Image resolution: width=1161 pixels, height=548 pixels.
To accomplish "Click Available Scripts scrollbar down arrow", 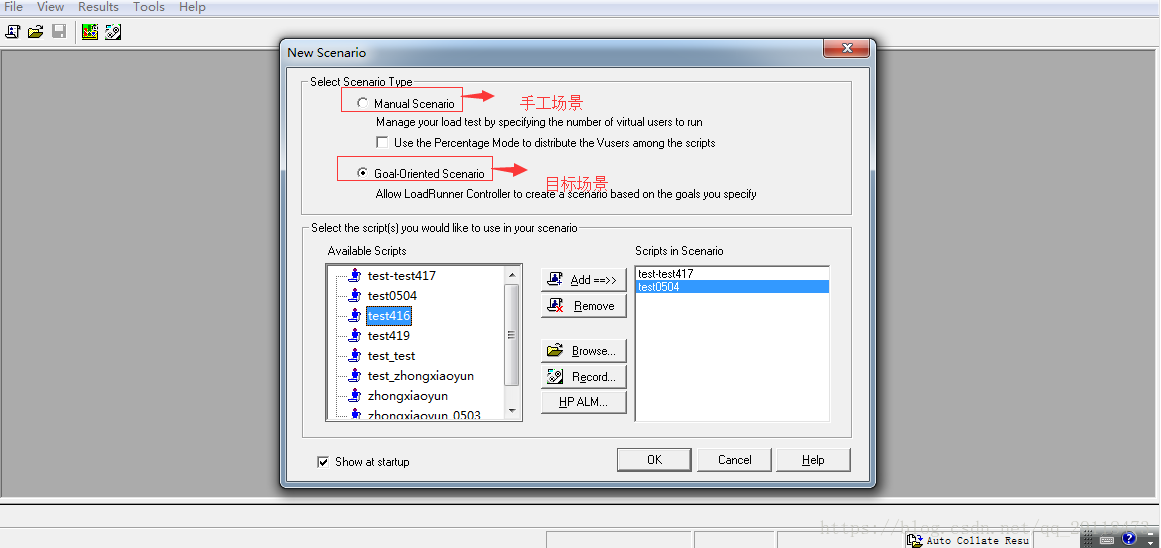I will pos(512,411).
